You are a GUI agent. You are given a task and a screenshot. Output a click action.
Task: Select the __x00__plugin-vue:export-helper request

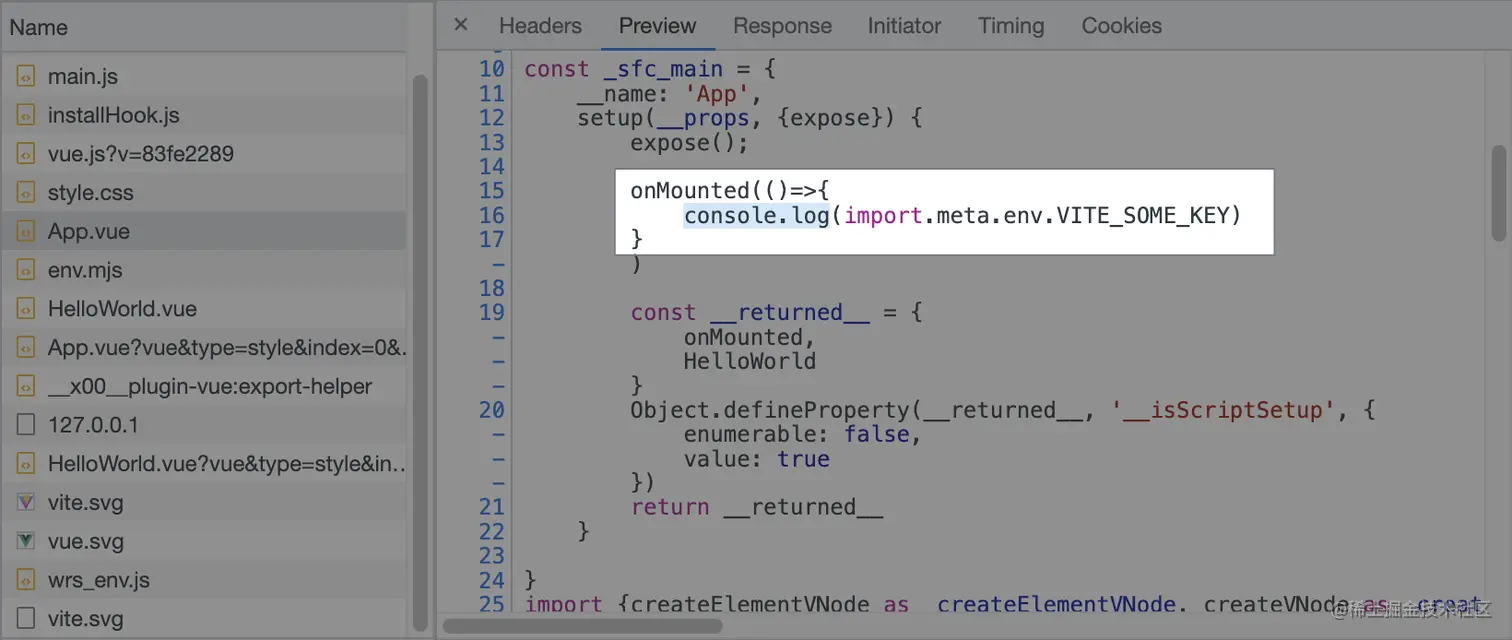click(204, 387)
